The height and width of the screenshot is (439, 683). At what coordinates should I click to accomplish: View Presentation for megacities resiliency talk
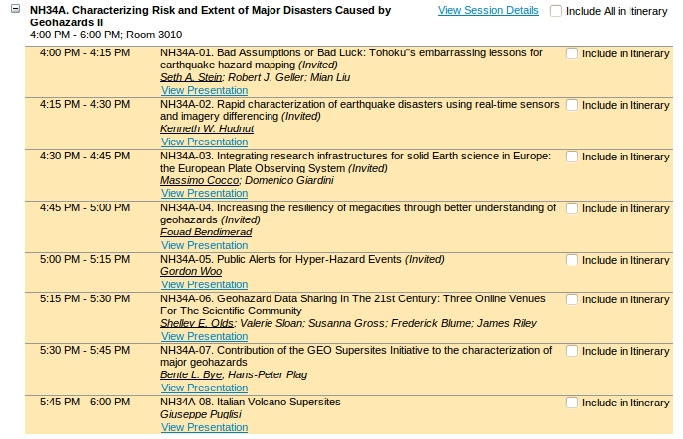(204, 245)
